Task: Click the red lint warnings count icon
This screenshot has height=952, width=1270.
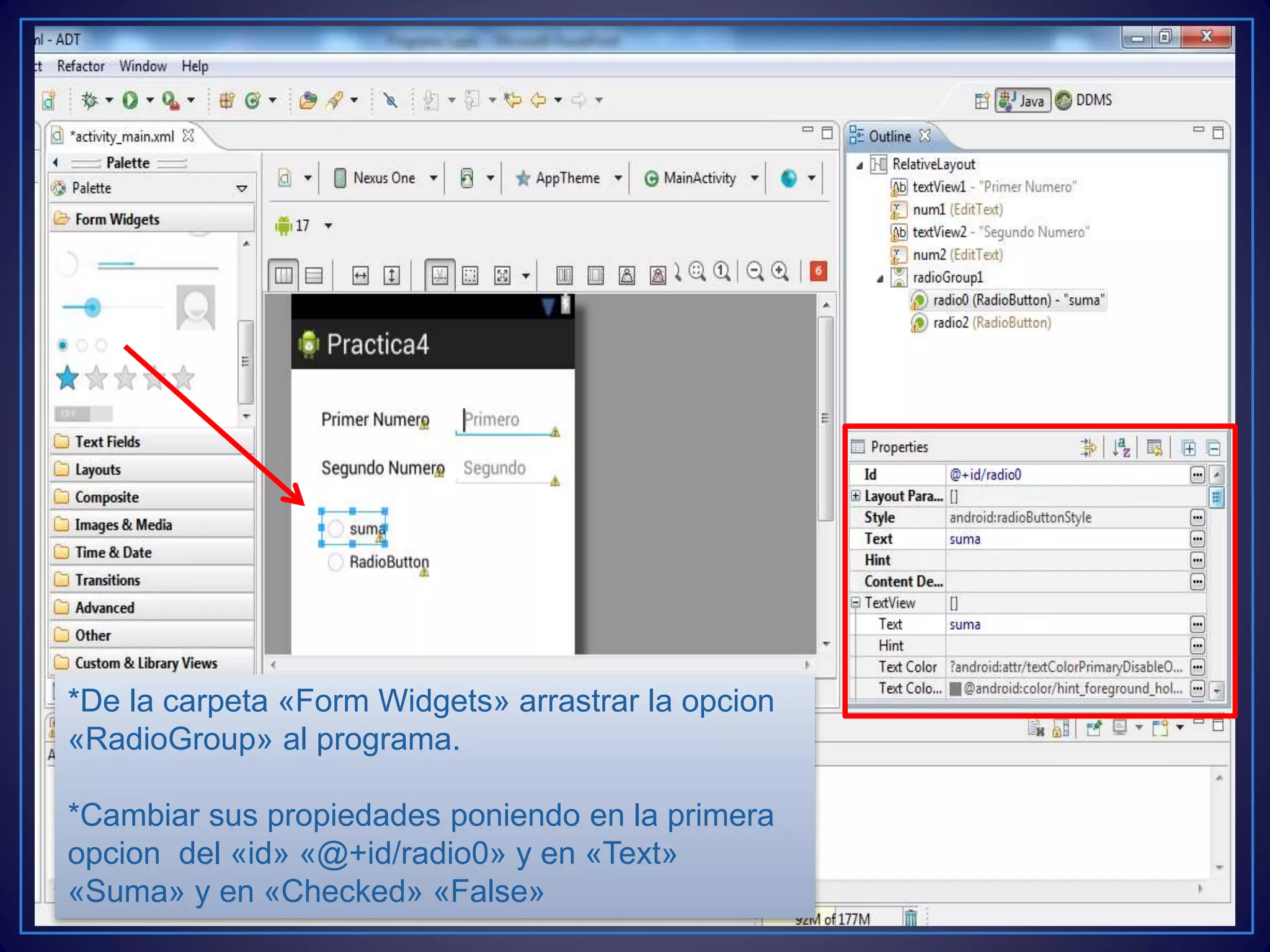Action: (818, 271)
